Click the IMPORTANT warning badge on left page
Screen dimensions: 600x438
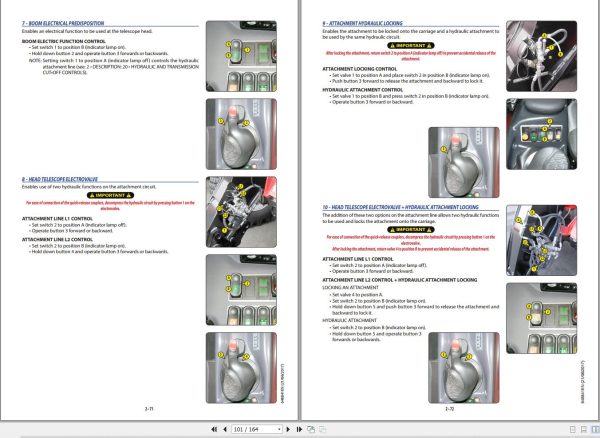[x=110, y=195]
